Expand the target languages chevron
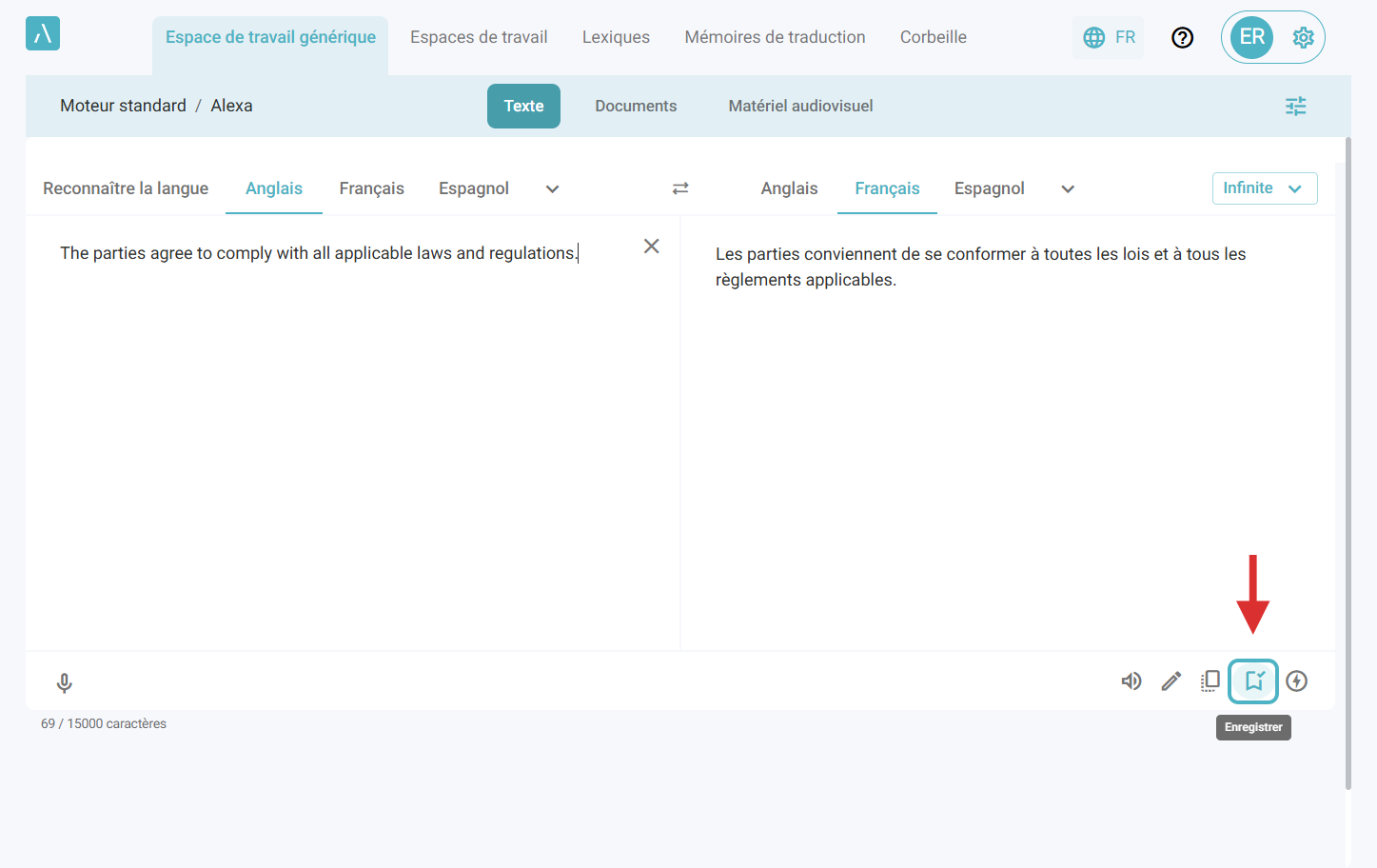This screenshot has width=1377, height=868. [x=1068, y=188]
